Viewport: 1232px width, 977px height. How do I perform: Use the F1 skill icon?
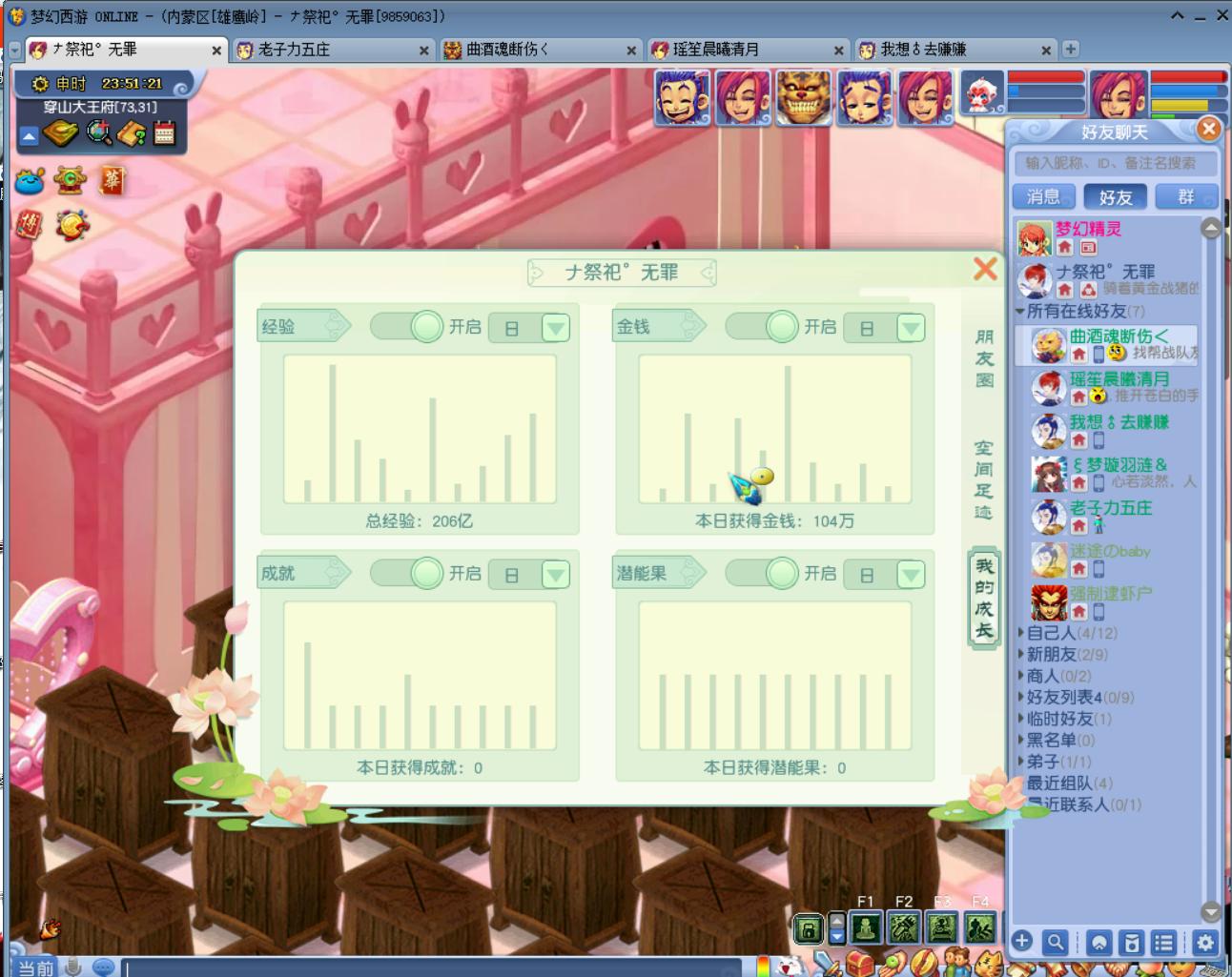[x=866, y=927]
